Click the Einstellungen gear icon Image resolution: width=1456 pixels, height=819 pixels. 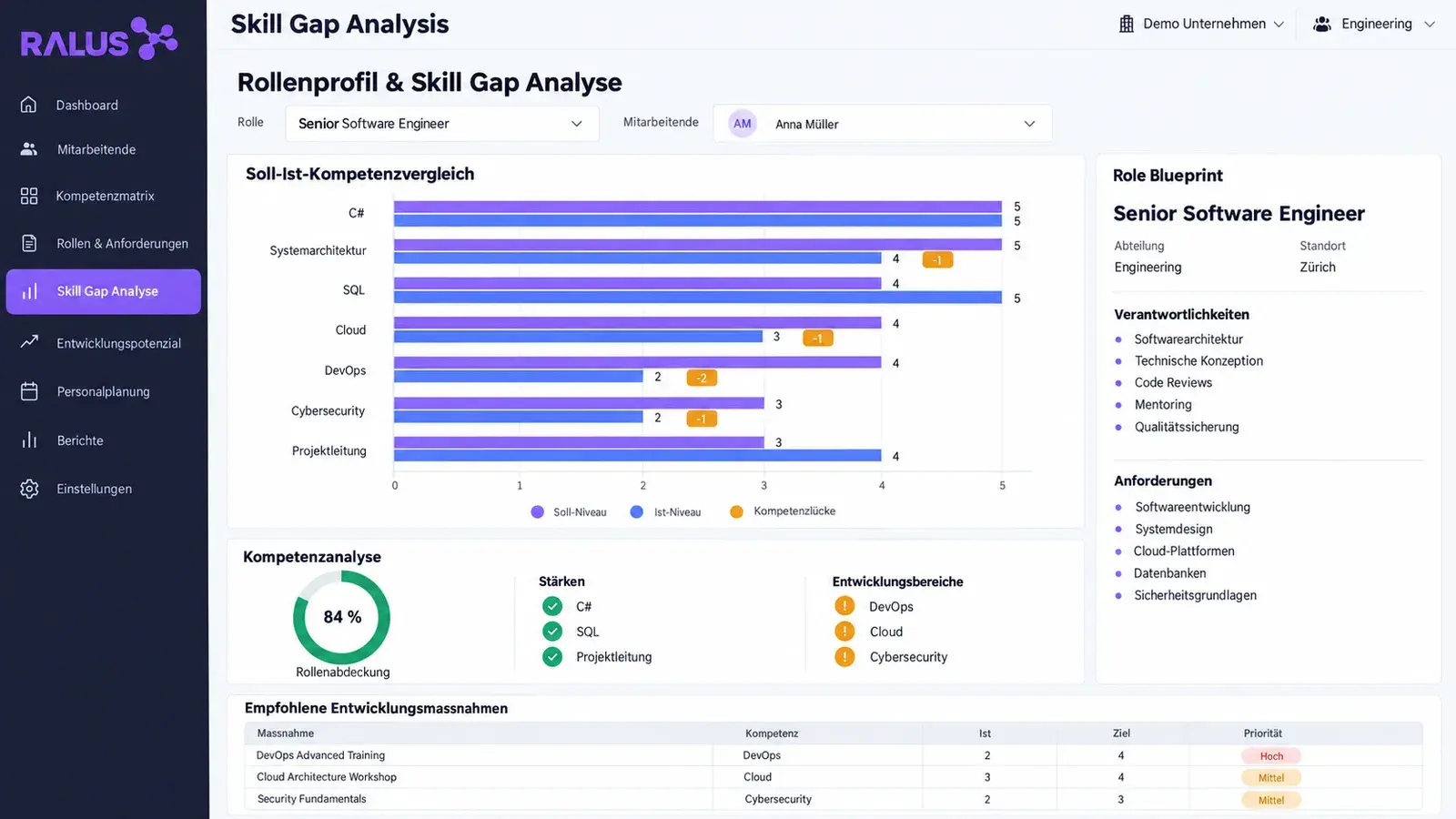click(x=29, y=489)
